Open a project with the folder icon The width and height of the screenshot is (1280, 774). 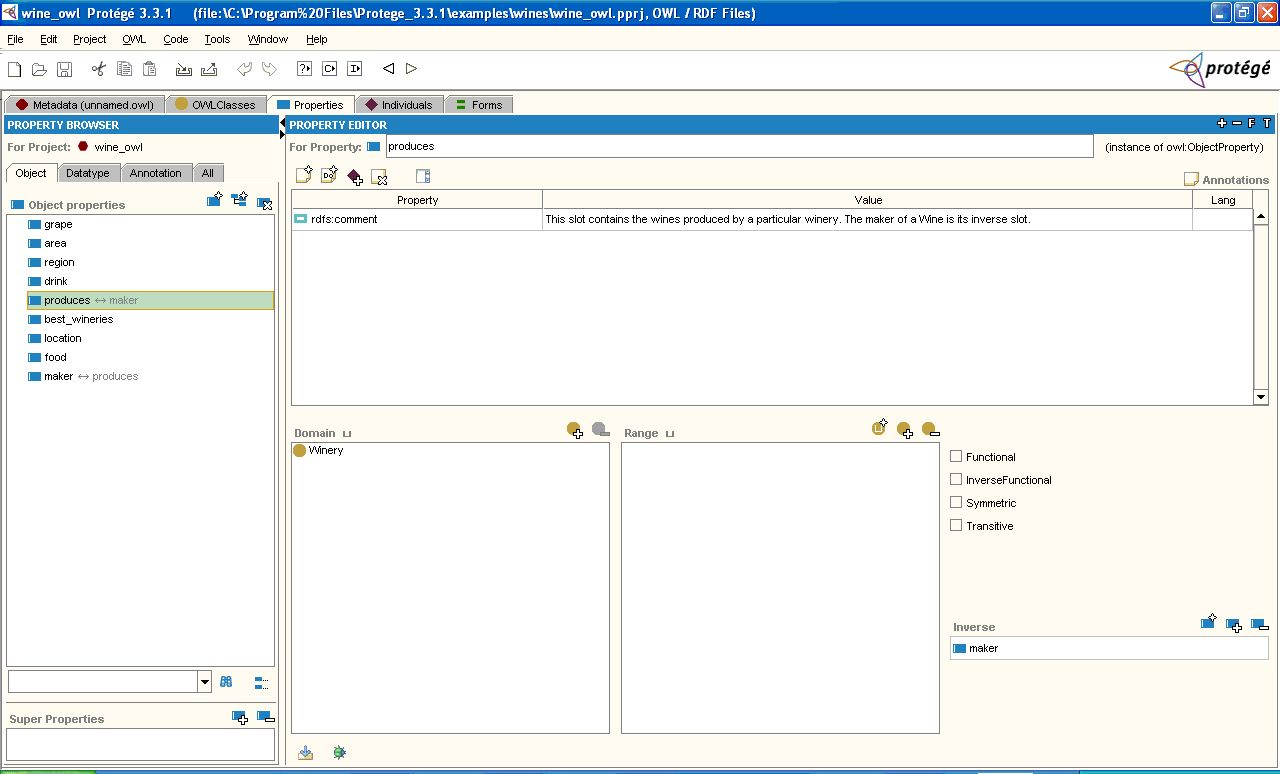39,69
